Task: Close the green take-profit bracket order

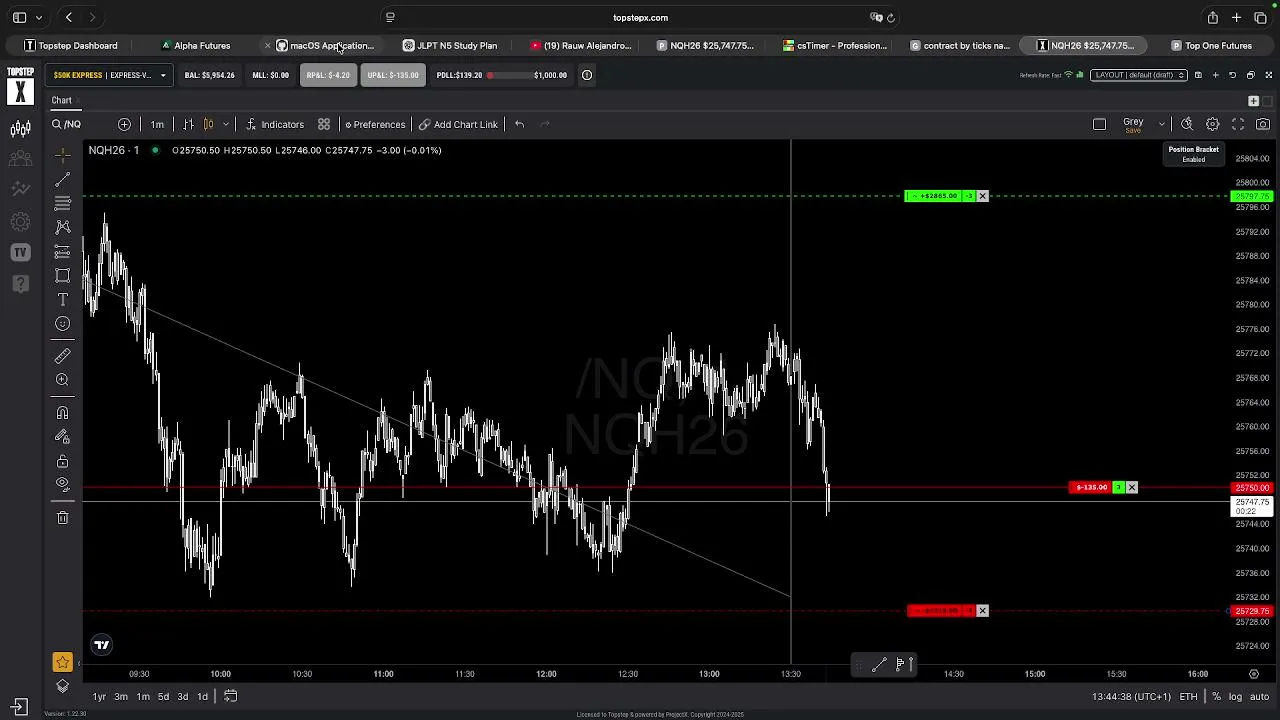Action: (x=982, y=196)
